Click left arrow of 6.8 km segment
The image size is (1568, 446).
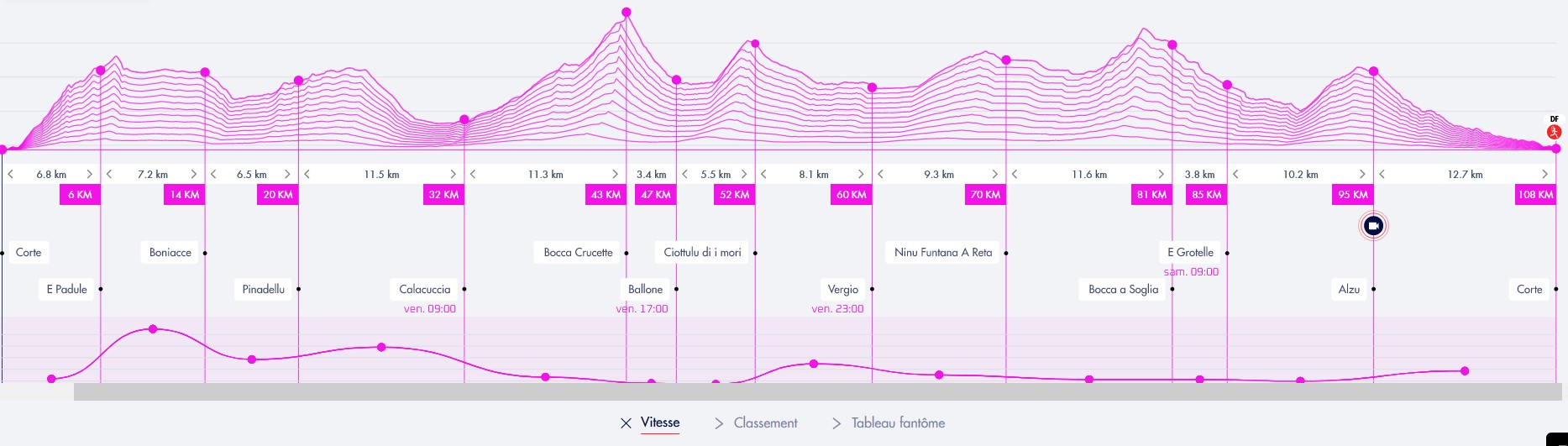[11, 175]
